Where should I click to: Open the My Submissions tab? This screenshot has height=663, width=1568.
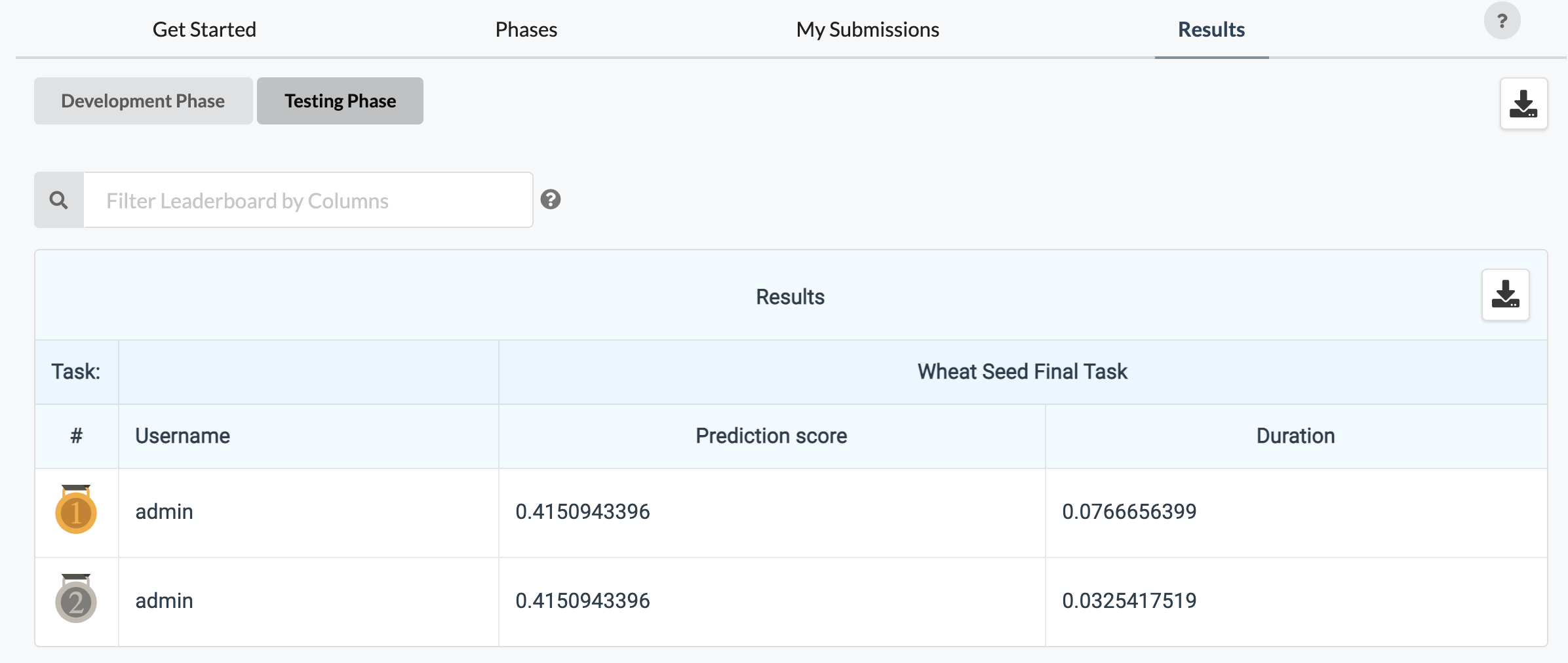click(867, 29)
